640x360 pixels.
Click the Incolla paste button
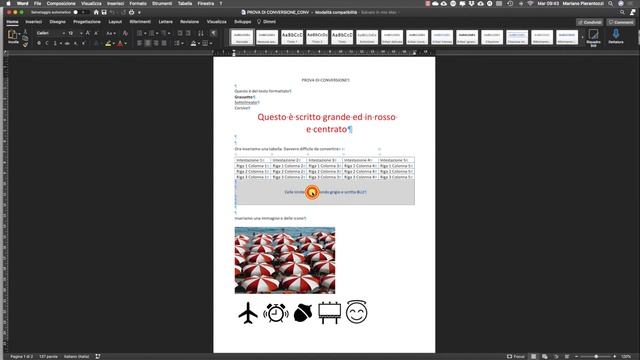[13, 36]
